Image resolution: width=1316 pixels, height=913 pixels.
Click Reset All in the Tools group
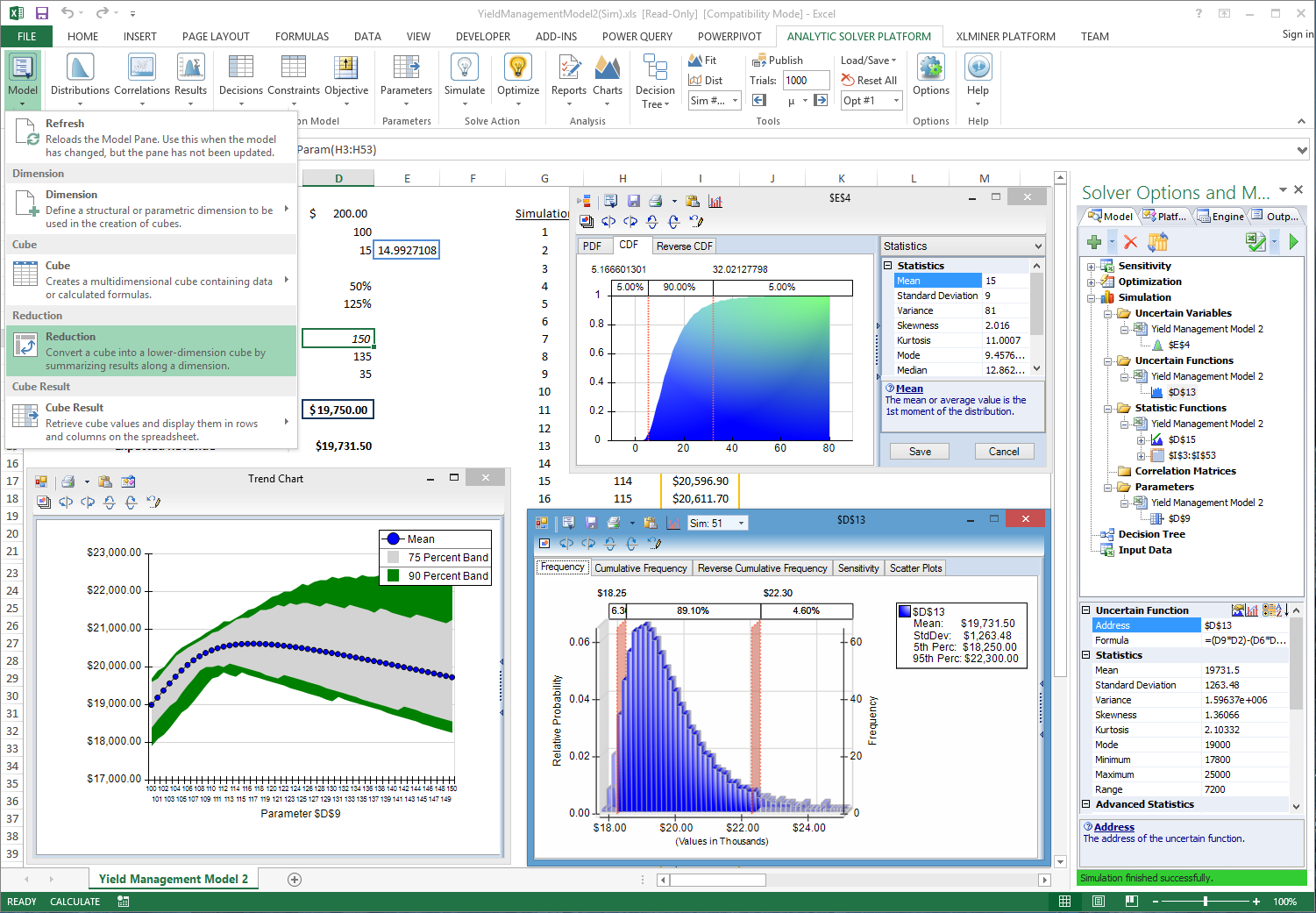(869, 81)
